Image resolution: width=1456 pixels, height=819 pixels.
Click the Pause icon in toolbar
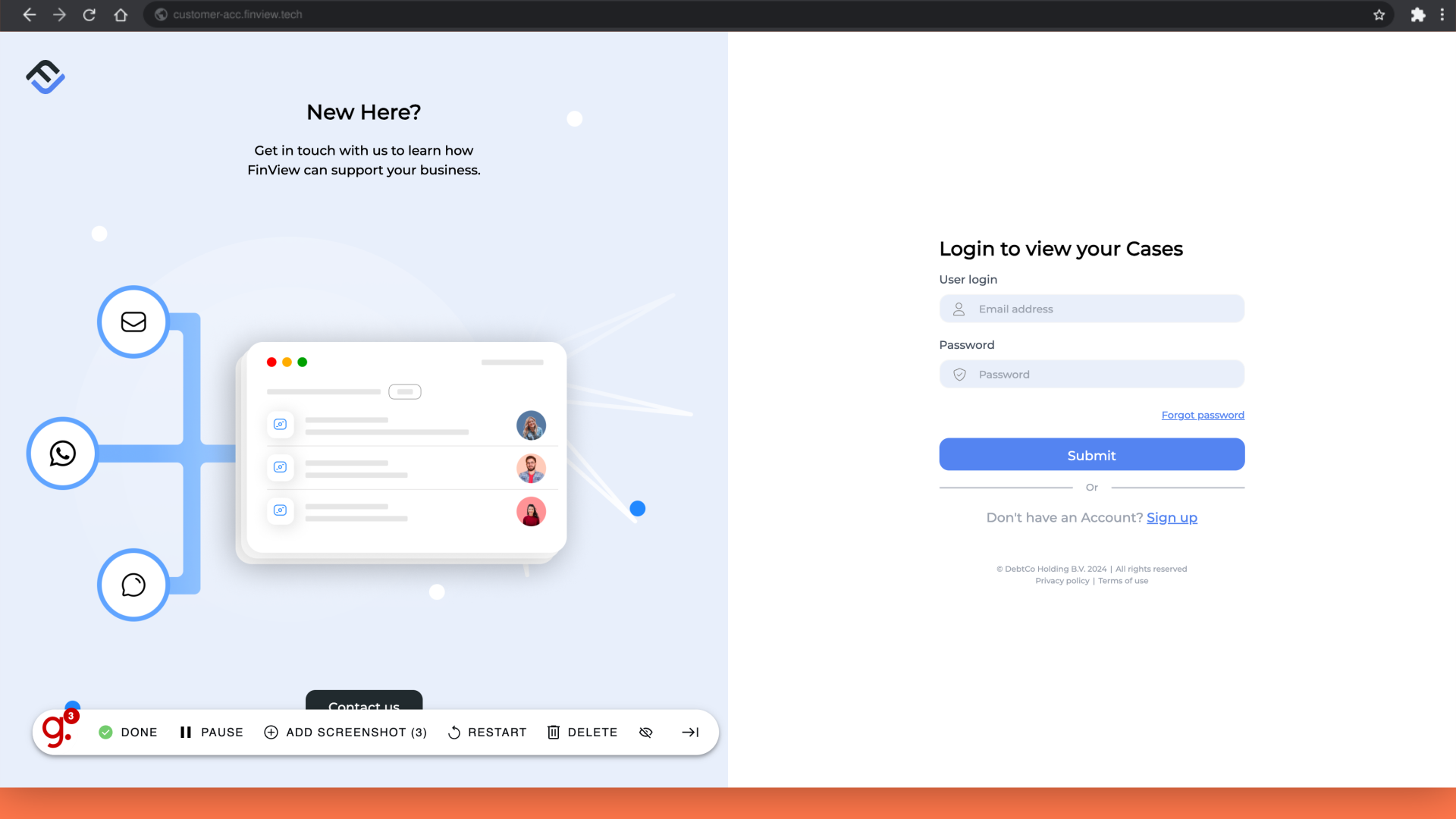coord(186,732)
